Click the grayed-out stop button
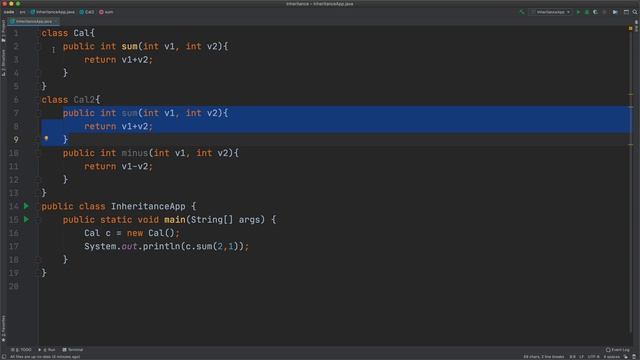Image resolution: width=640 pixels, height=360 pixels. coord(604,12)
